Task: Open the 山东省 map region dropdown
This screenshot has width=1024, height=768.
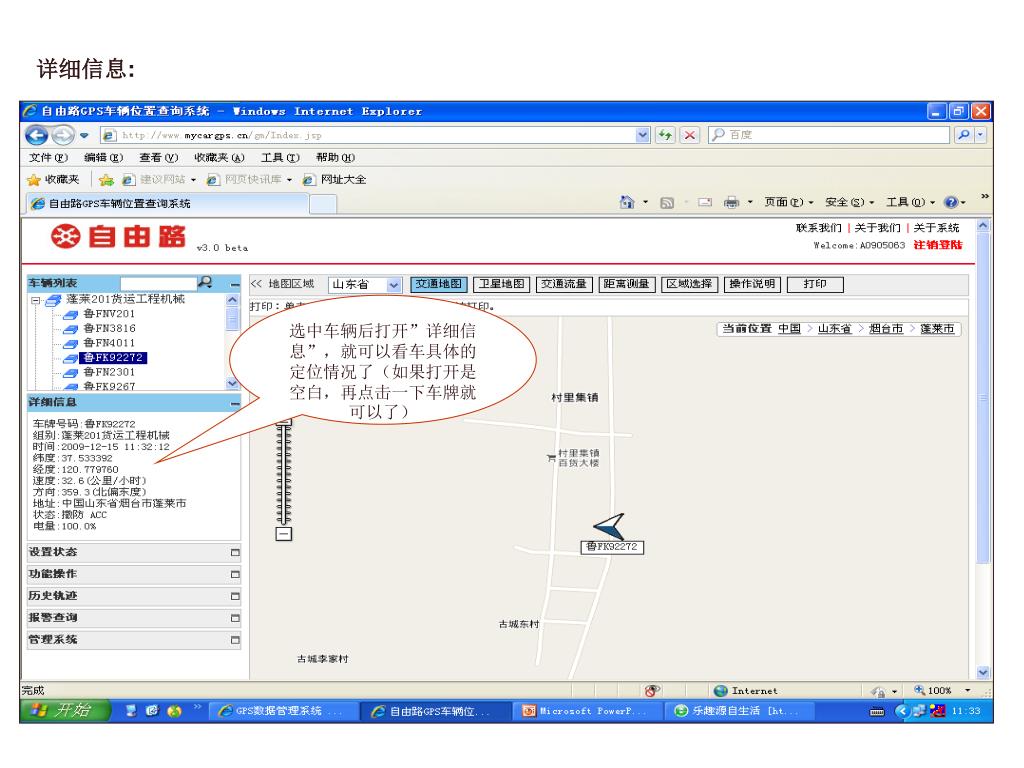Action: tap(393, 285)
